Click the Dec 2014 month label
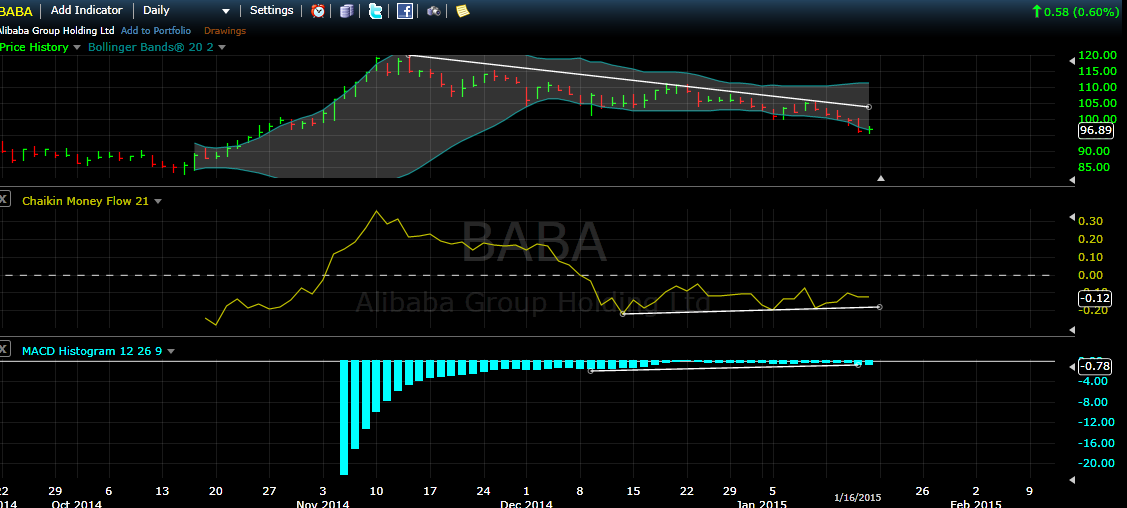Viewport: 1127px width, 508px height. click(525, 504)
